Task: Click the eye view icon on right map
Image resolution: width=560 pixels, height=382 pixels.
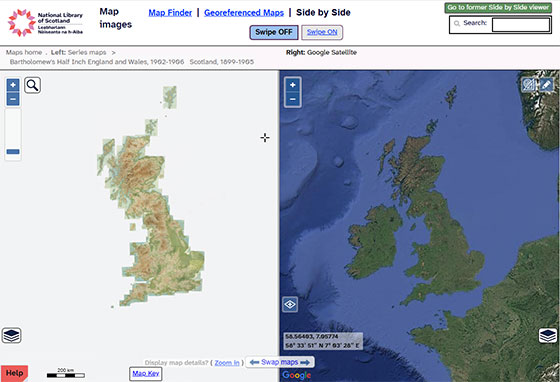Action: 290,305
